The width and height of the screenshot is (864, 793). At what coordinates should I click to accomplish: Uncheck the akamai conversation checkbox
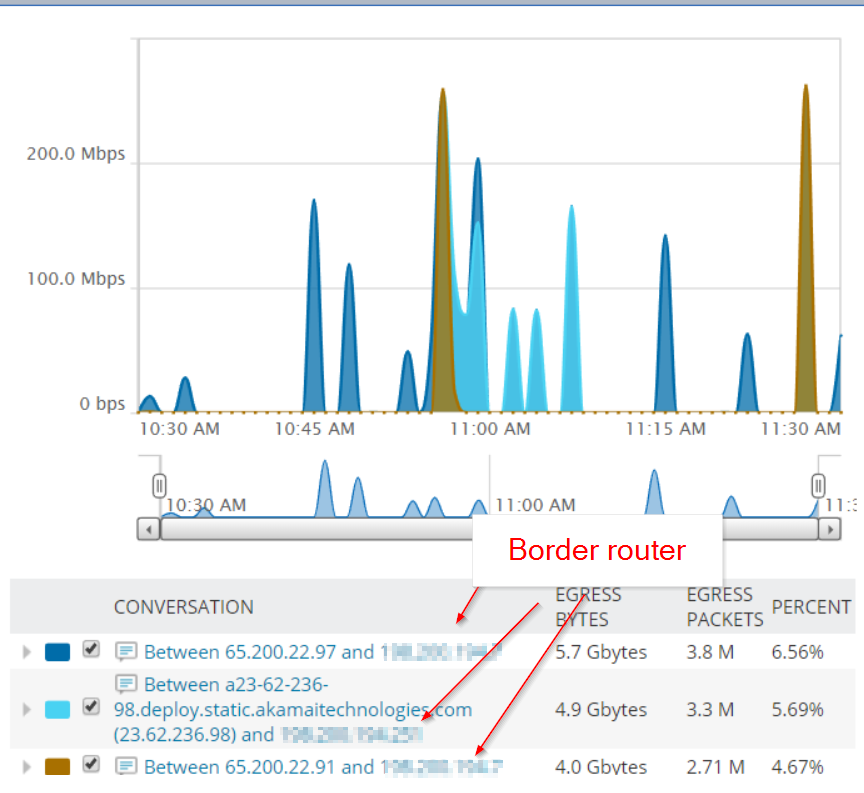pos(91,706)
